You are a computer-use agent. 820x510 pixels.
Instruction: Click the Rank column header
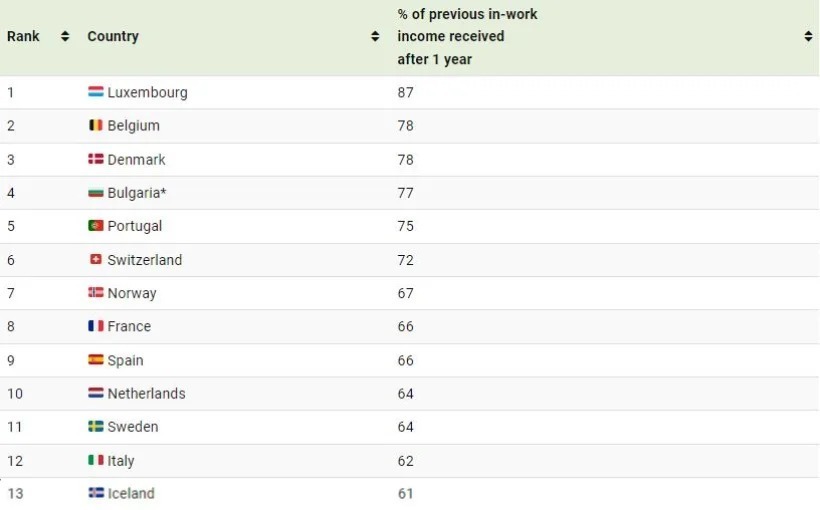tap(23, 36)
